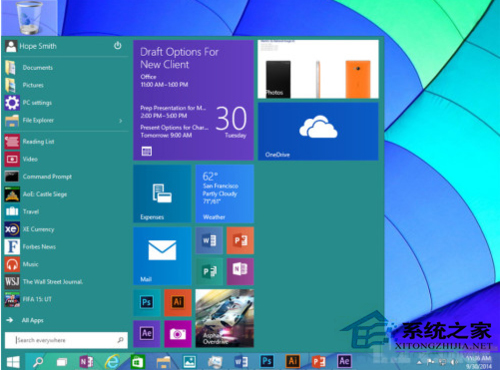The image size is (500, 370).
Task: Open the Expenses tile
Action: tap(162, 194)
